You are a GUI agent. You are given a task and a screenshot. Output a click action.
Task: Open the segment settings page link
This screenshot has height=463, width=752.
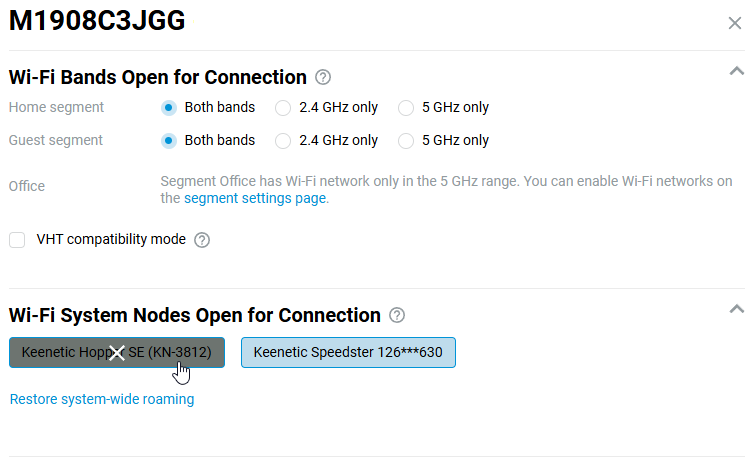pyautogui.click(x=255, y=198)
